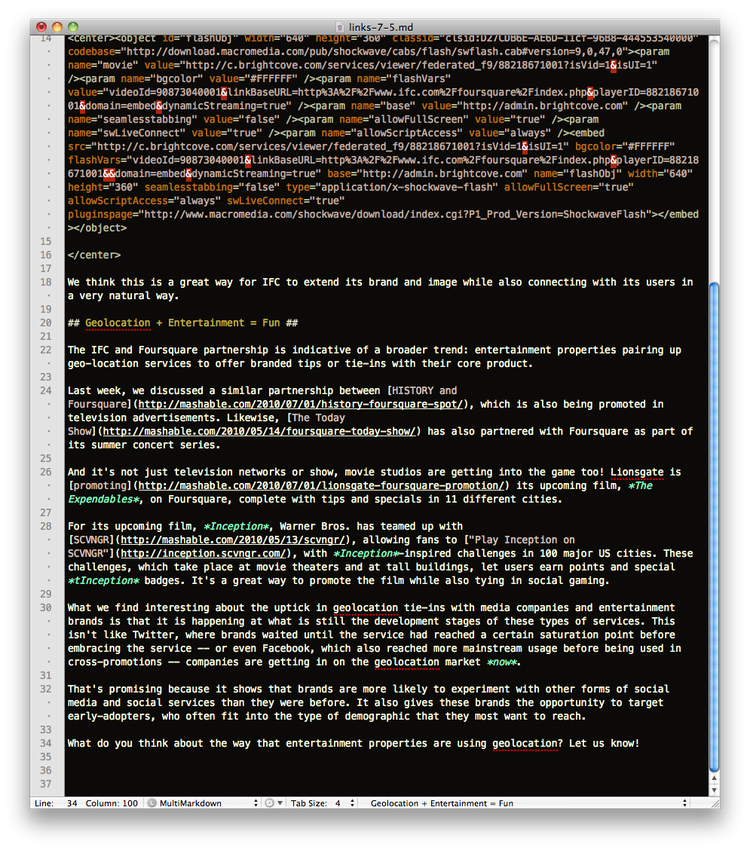Click the [promoting] link text
Viewport: 750px width, 850px height.
pos(100,486)
